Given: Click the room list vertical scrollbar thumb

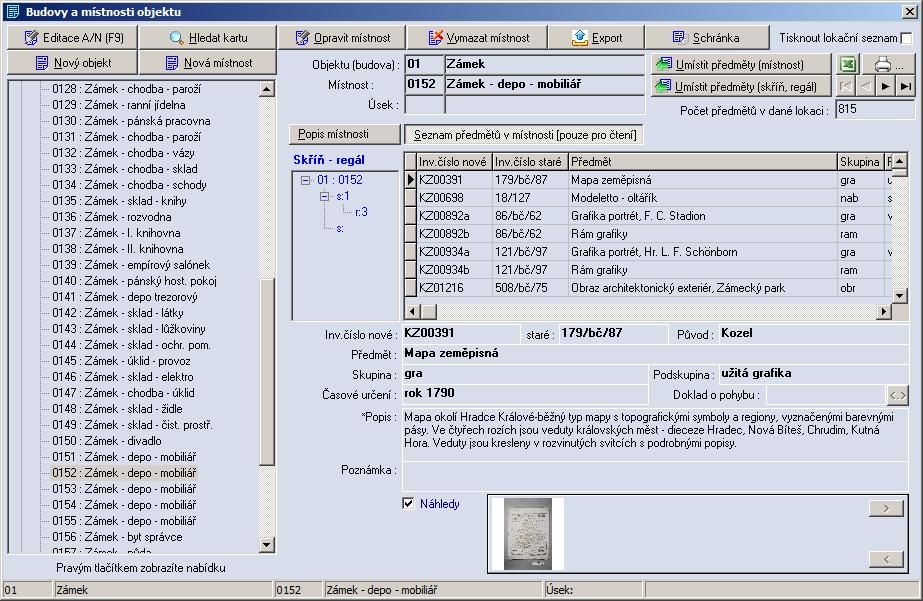Looking at the screenshot, I should (267, 372).
